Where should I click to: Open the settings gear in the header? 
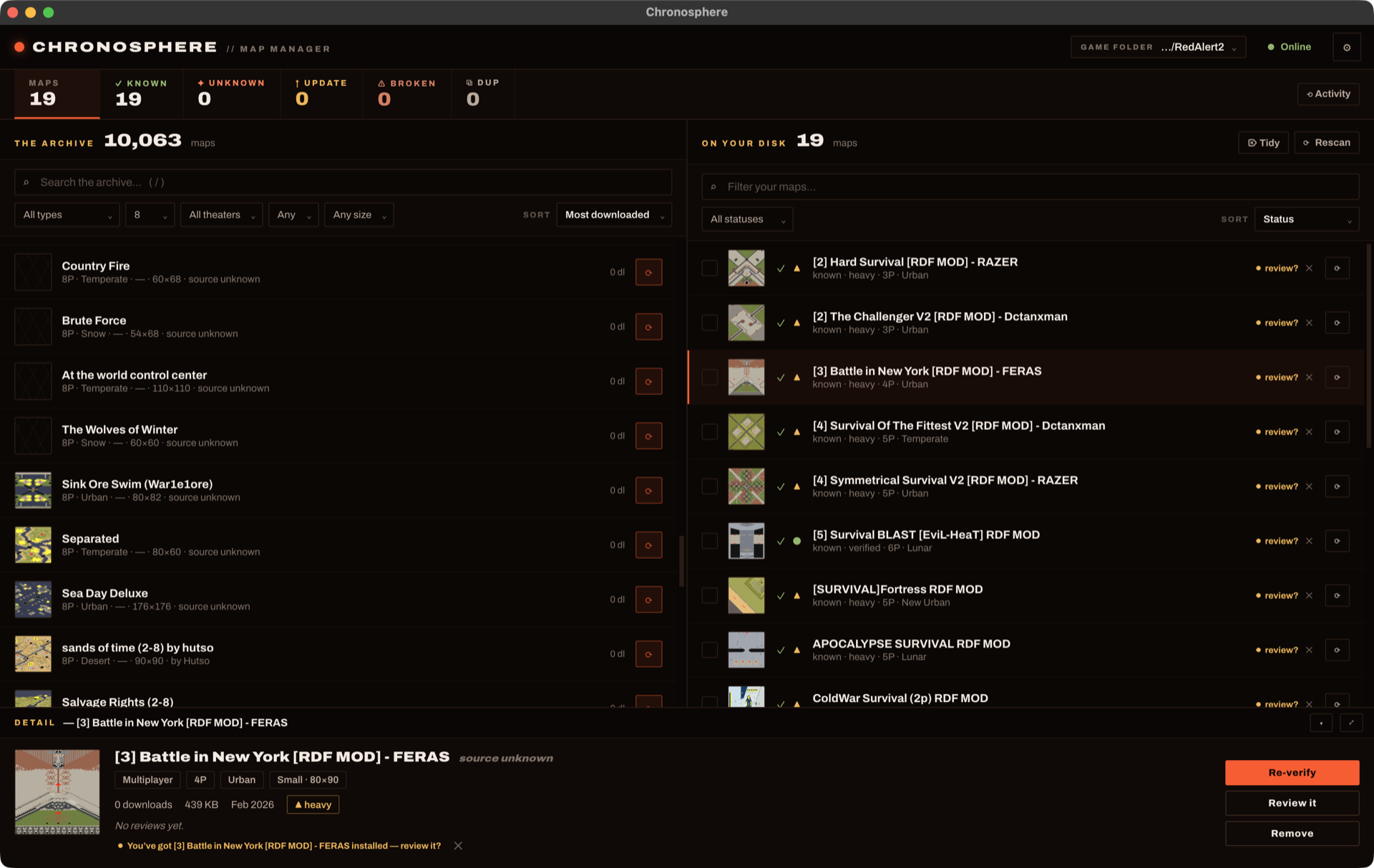pyautogui.click(x=1346, y=47)
